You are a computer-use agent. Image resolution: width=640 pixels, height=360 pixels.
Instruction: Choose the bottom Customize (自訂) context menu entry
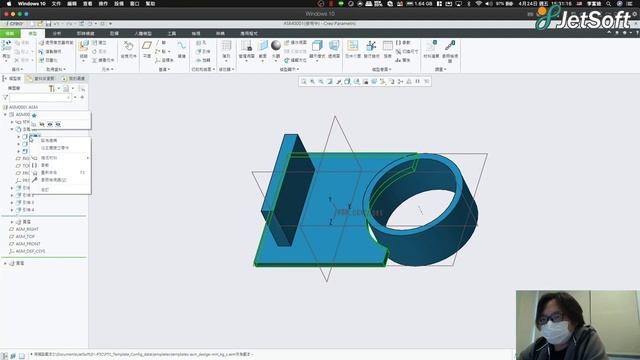(x=45, y=190)
